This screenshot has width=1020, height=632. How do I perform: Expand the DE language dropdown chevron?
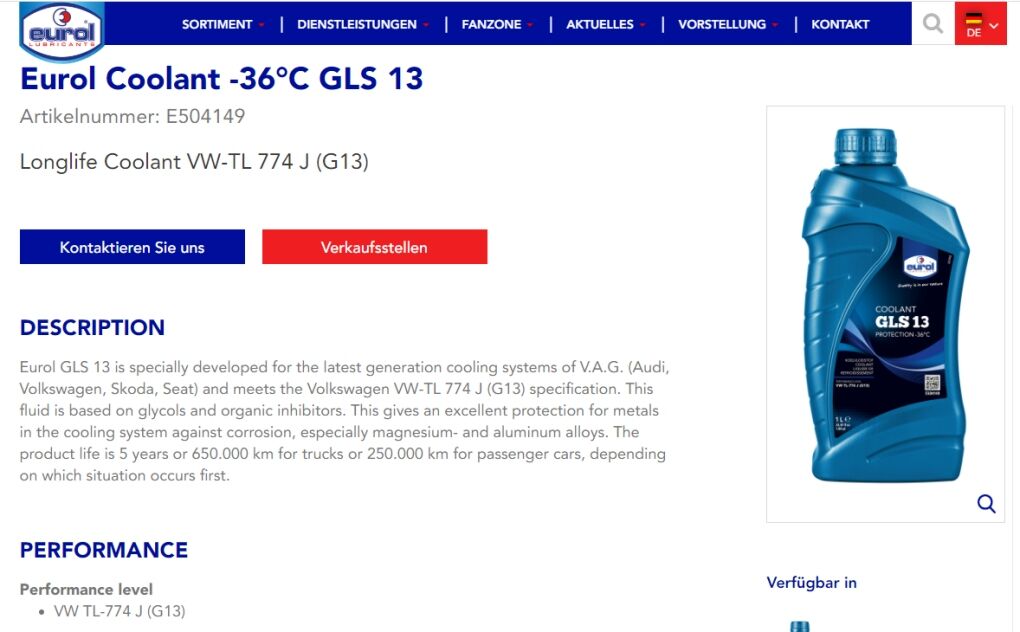pos(994,26)
